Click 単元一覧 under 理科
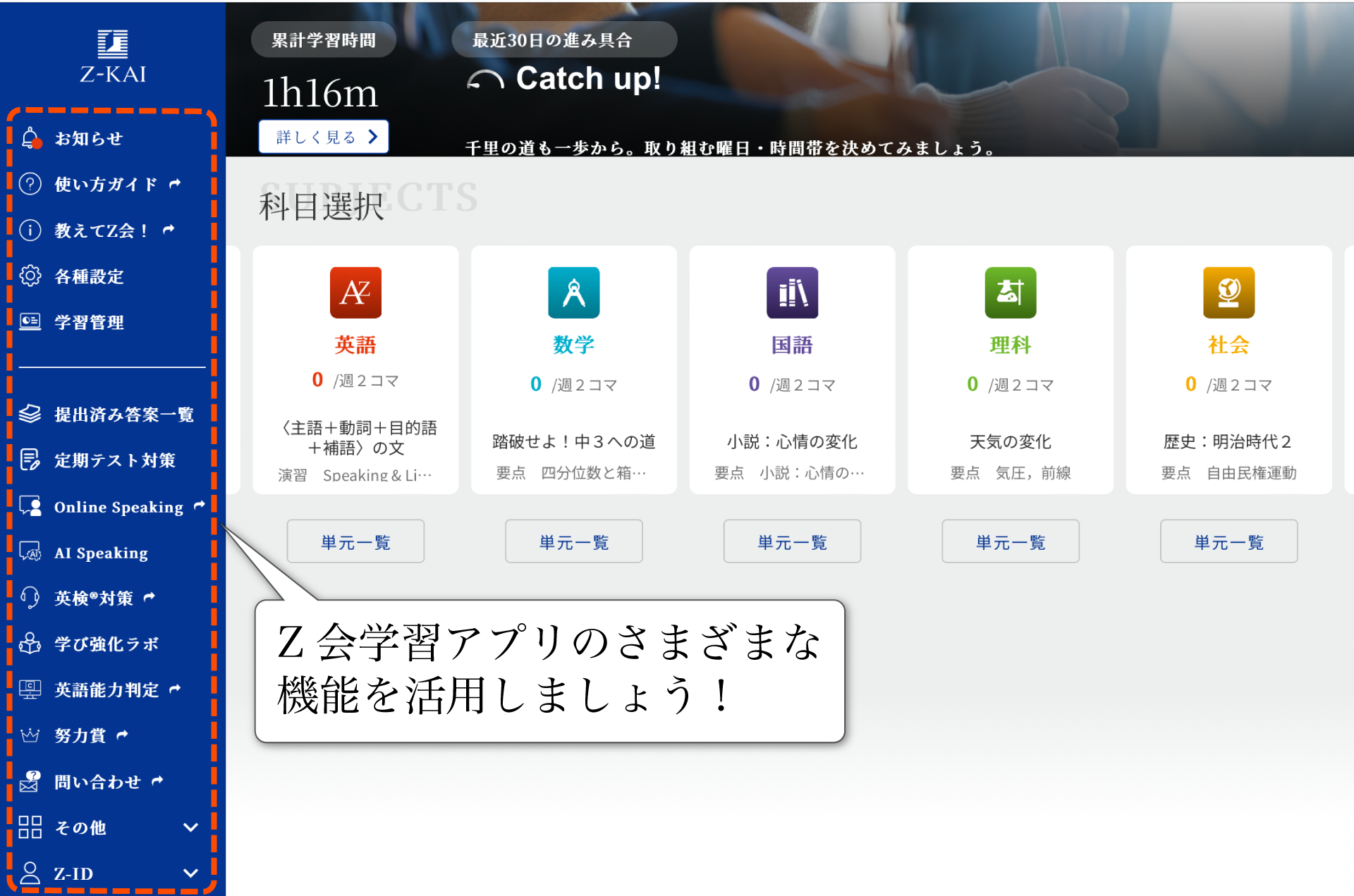1354x896 pixels. point(1011,541)
